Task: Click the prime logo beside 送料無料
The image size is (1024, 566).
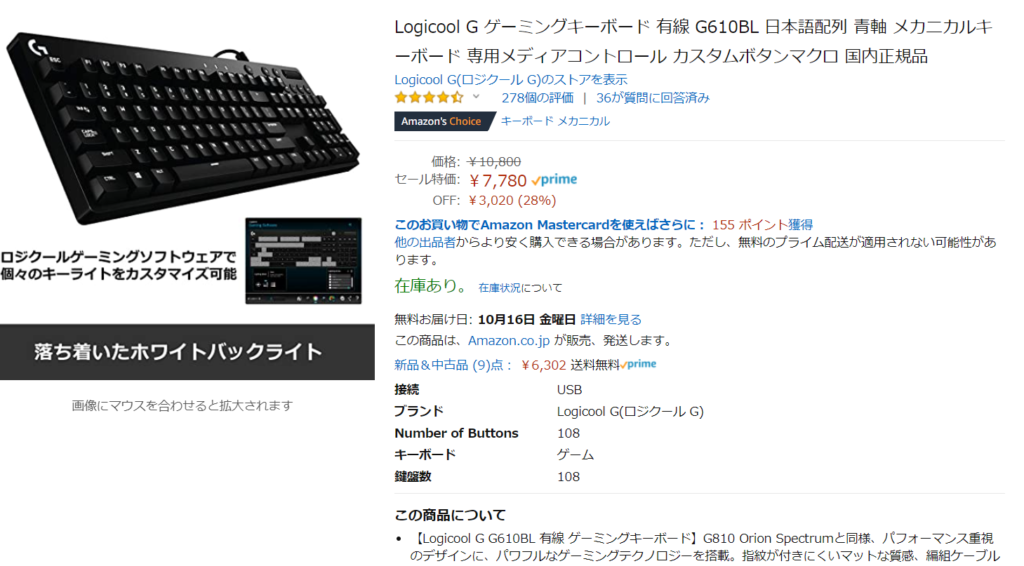Action: pyautogui.click(x=638, y=364)
